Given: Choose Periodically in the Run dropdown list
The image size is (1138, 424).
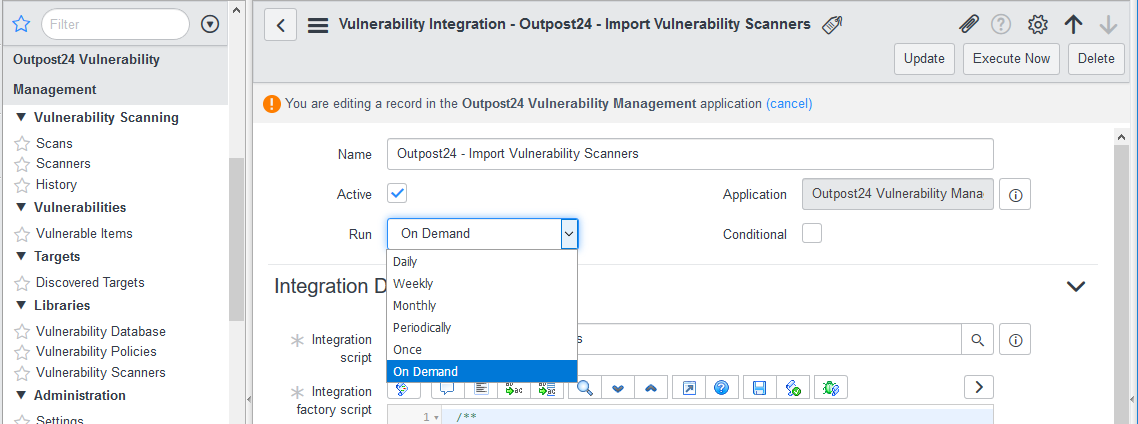Looking at the screenshot, I should (422, 328).
